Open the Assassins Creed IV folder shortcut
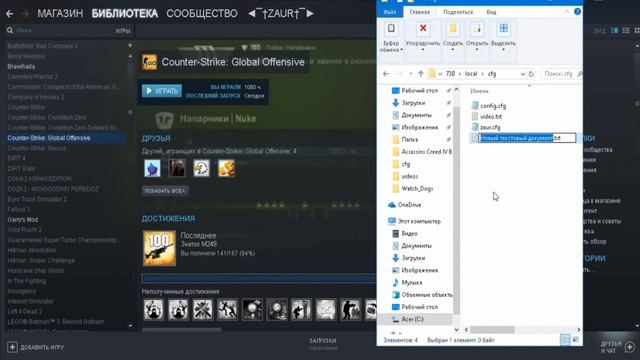The height and width of the screenshot is (360, 640). [x=426, y=152]
